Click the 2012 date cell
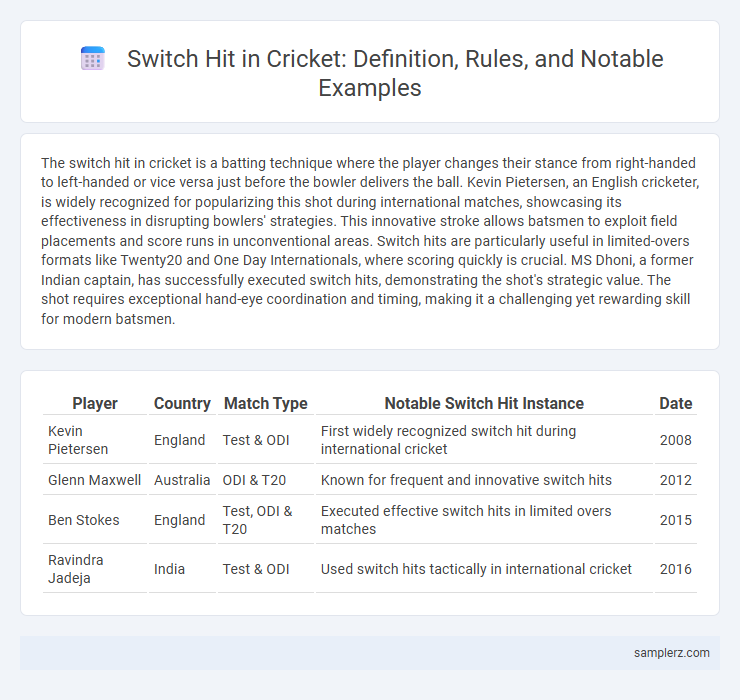 [676, 480]
